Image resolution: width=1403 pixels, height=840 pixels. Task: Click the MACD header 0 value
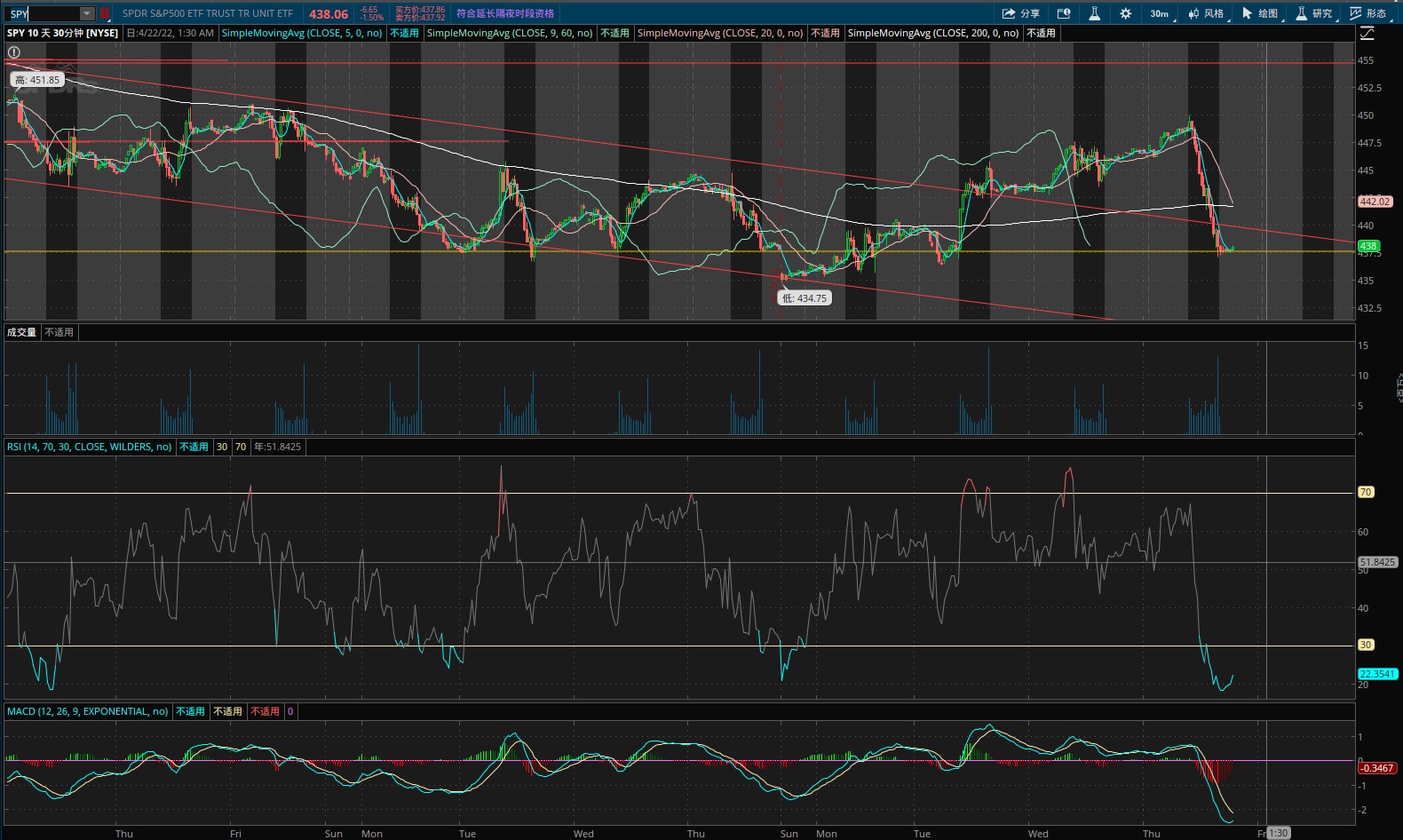290,711
